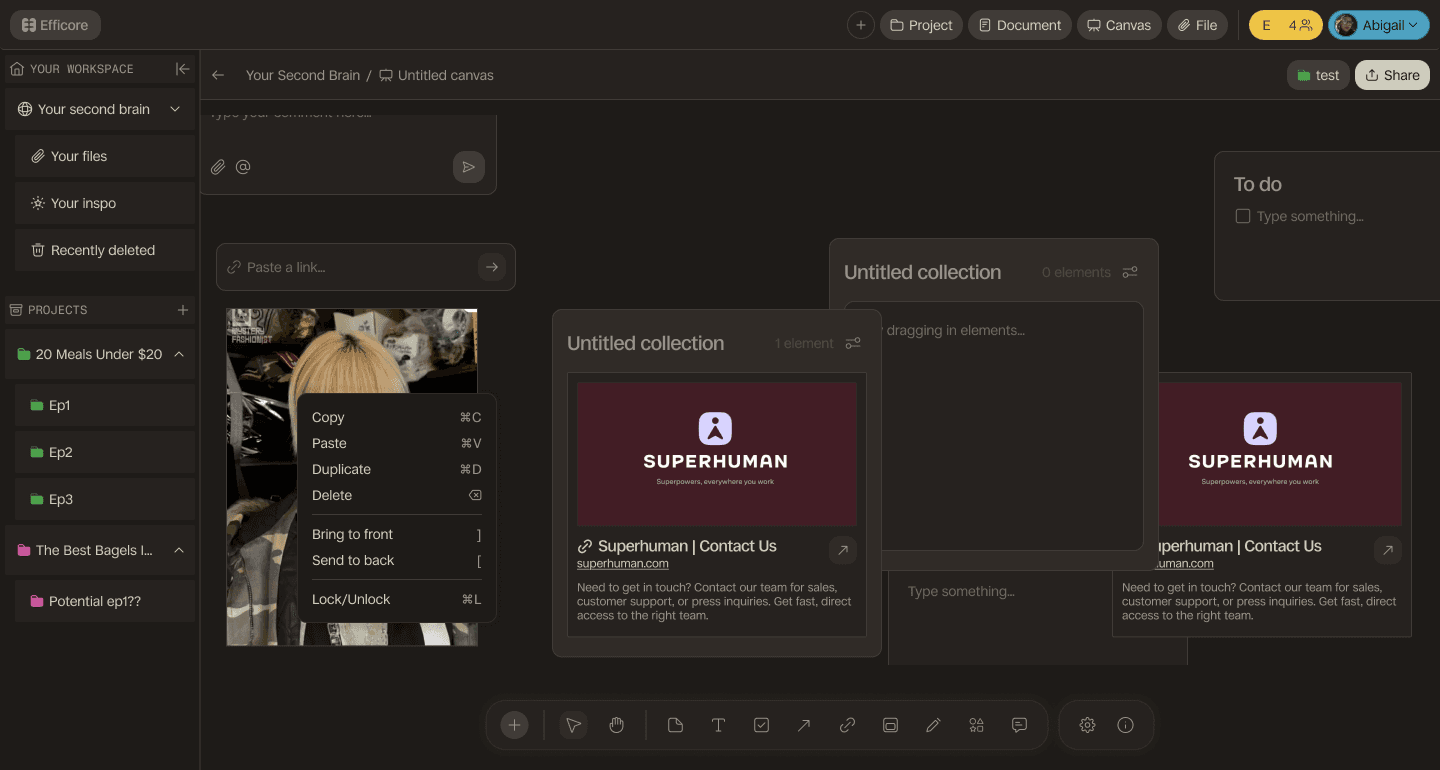The height and width of the screenshot is (770, 1440).
Task: Select the link tool in the bottom toolbar
Action: tap(847, 725)
